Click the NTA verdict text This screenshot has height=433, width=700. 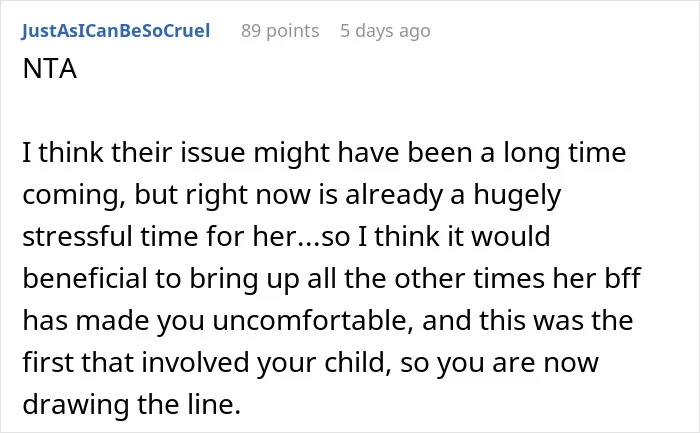pos(50,69)
